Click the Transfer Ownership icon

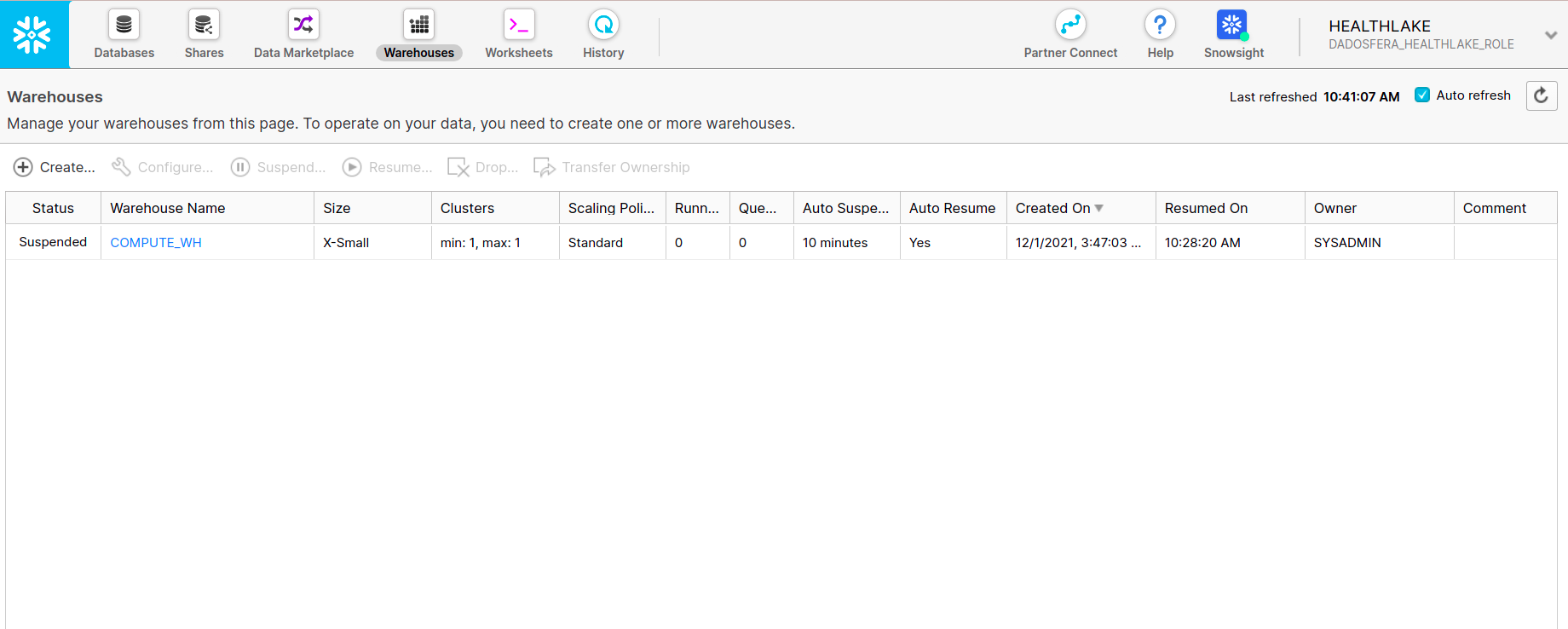[x=545, y=167]
